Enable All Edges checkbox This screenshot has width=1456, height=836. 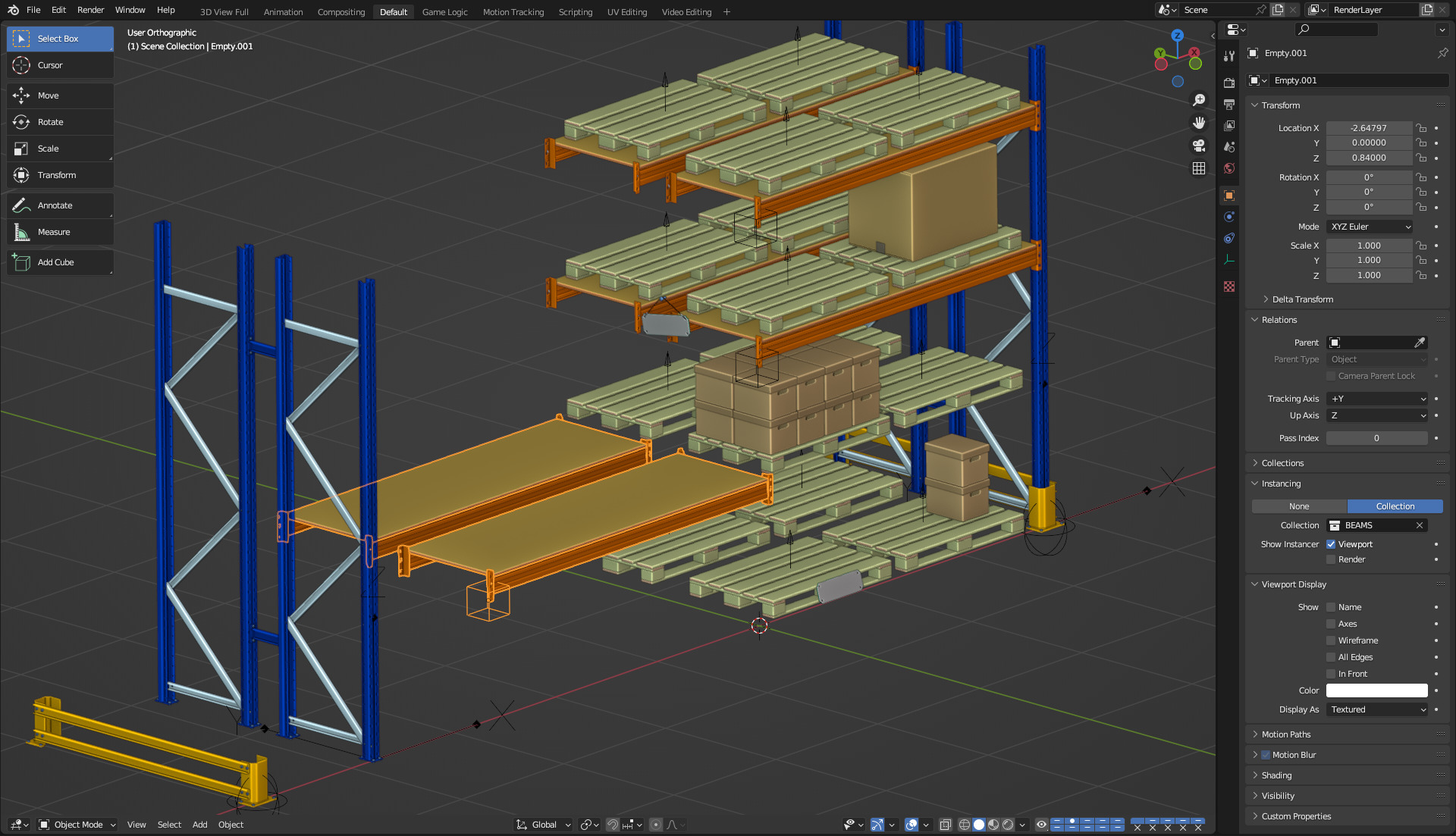(1331, 657)
